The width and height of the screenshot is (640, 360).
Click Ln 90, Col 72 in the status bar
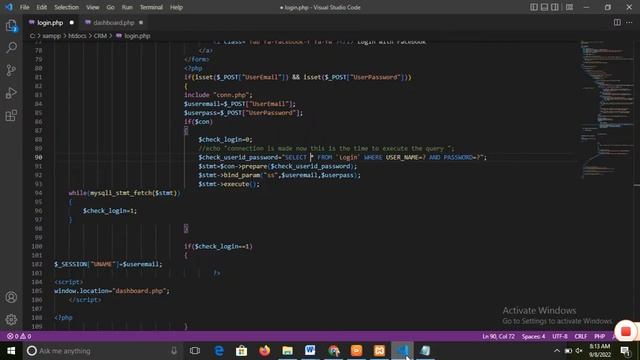[498, 336]
